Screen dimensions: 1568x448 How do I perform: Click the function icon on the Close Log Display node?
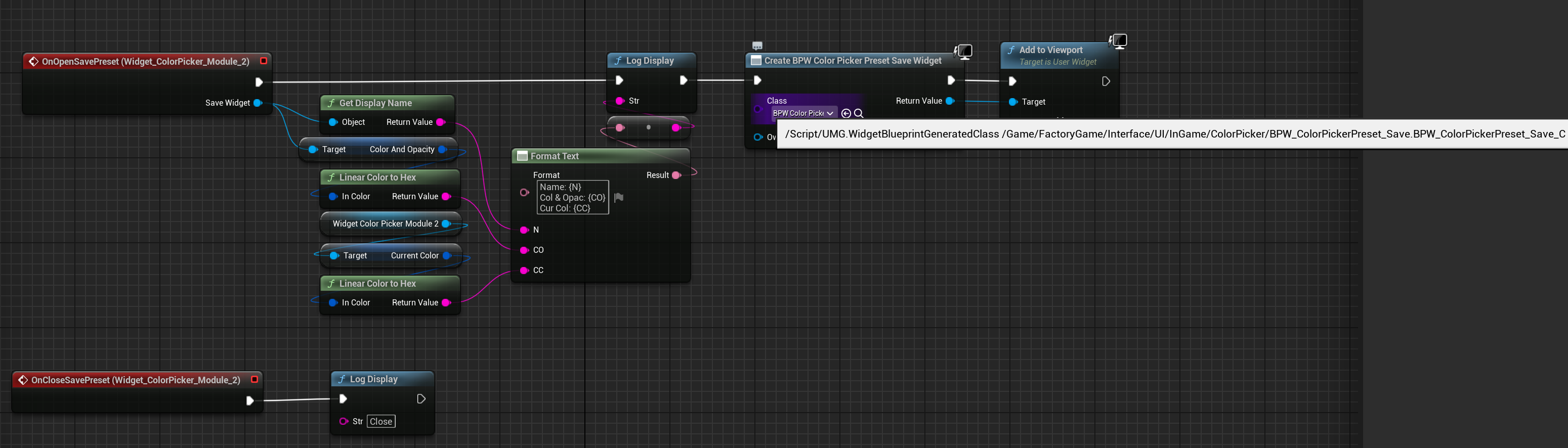tap(342, 379)
